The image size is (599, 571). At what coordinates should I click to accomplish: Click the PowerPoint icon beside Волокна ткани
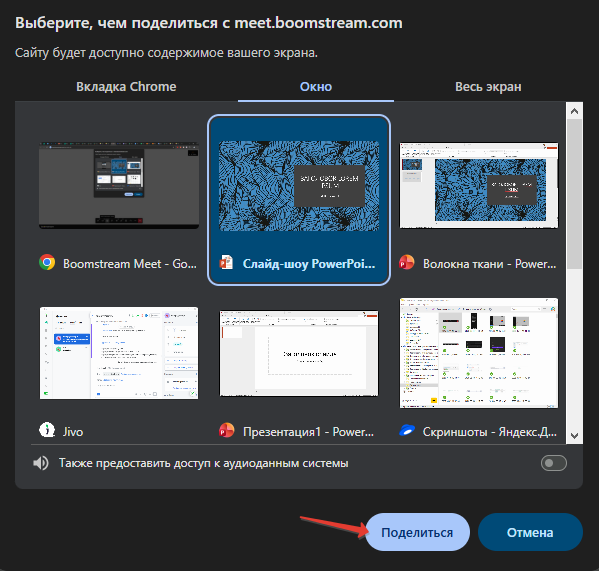point(406,262)
